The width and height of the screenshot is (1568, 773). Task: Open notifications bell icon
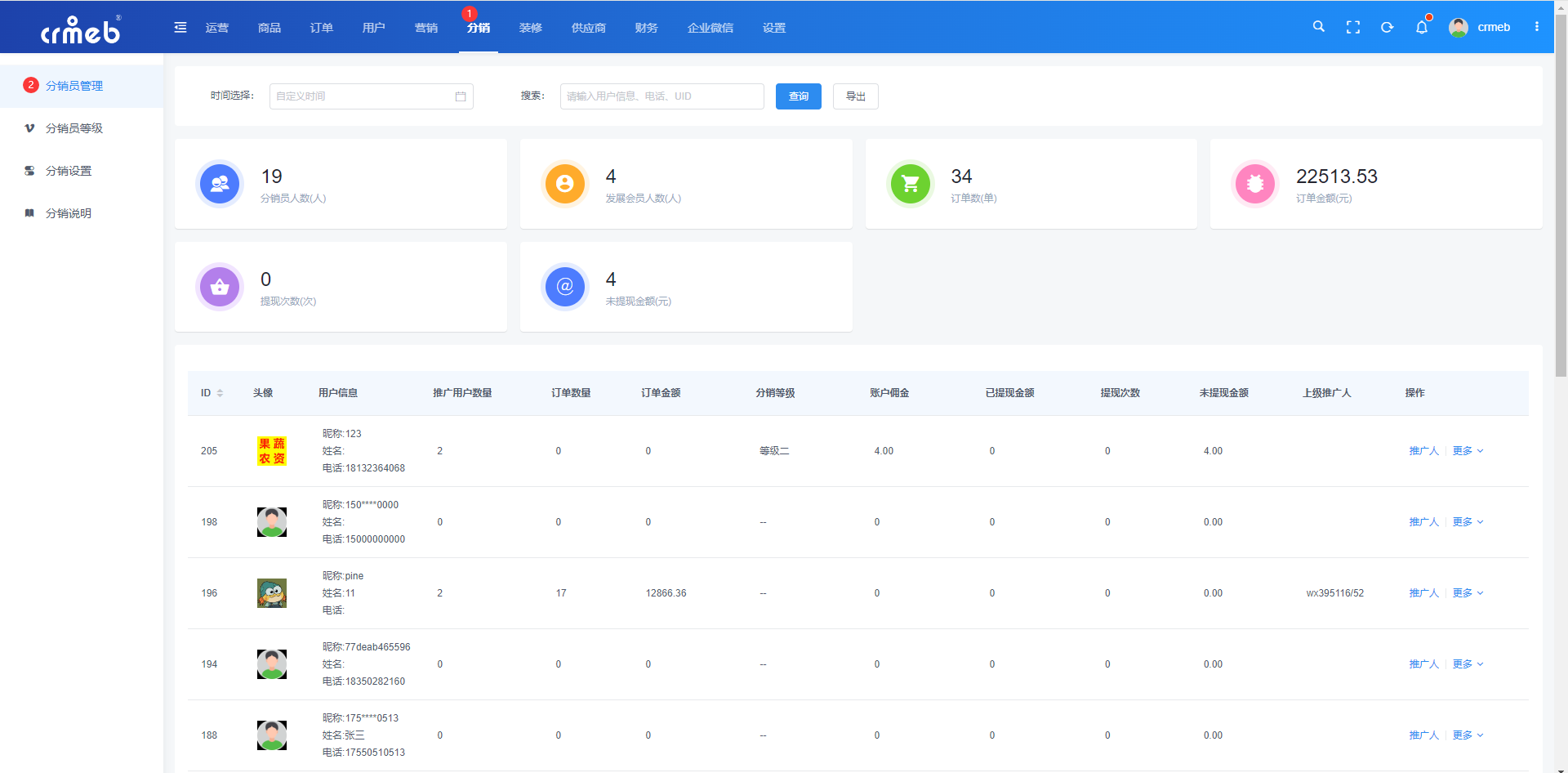pos(1422,27)
